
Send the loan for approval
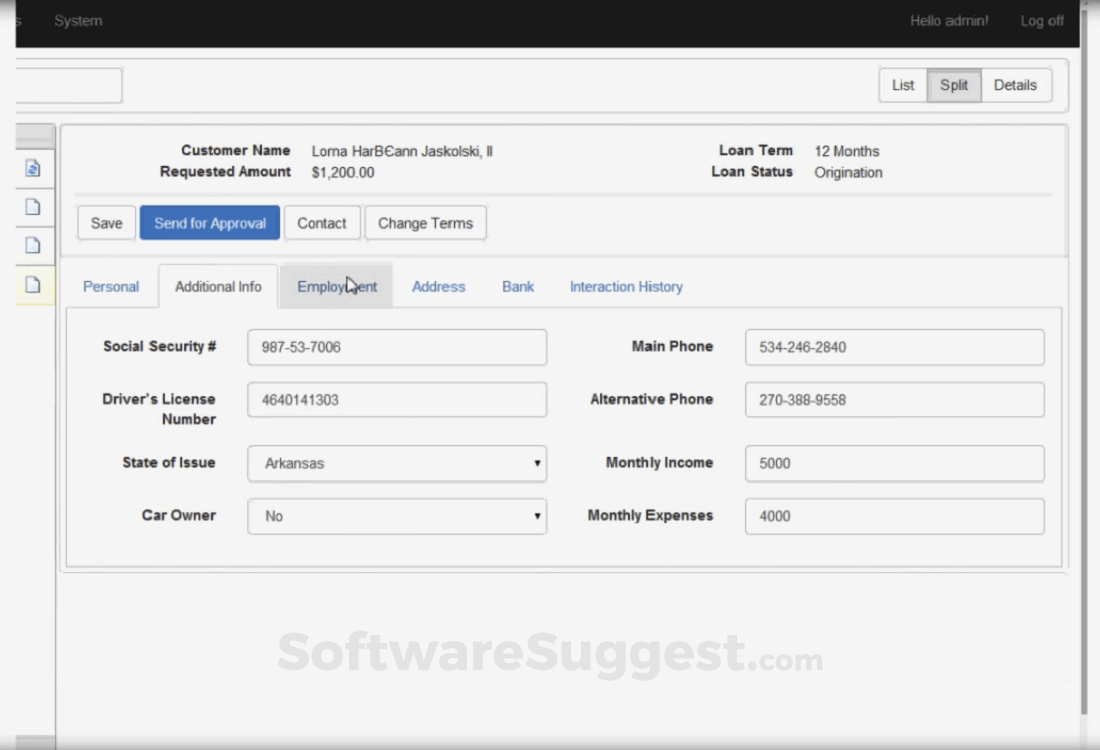(x=209, y=222)
